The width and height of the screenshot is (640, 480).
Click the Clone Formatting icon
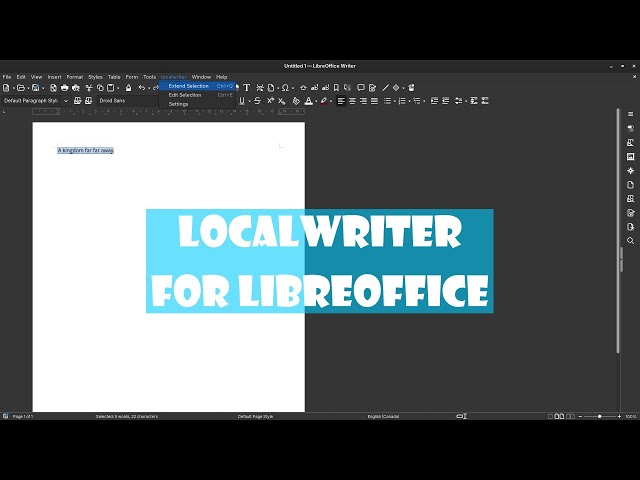pos(129,88)
